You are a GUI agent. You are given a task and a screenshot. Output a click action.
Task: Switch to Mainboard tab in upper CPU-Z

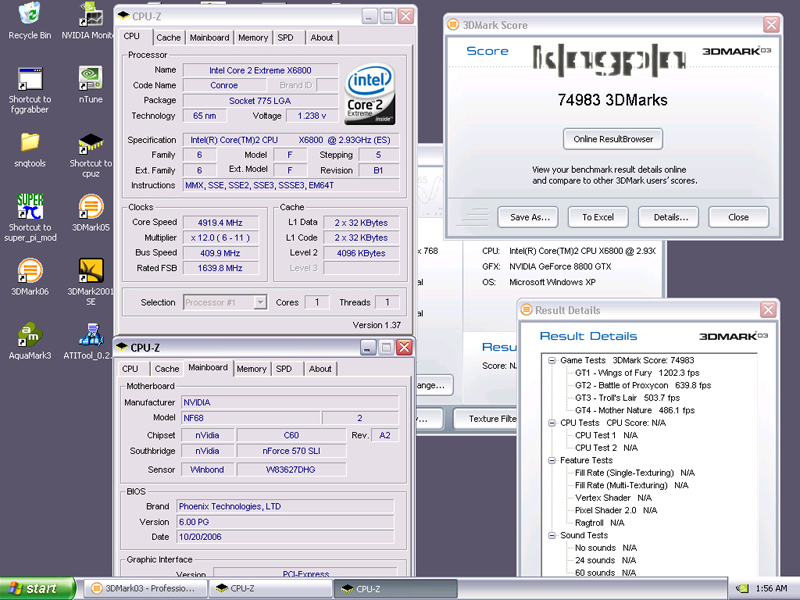coord(210,38)
